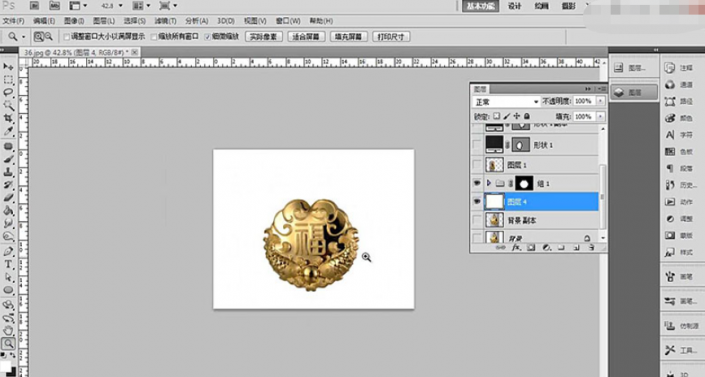Select the Zoom tool in toolbox
This screenshot has height=377, width=705.
8,344
